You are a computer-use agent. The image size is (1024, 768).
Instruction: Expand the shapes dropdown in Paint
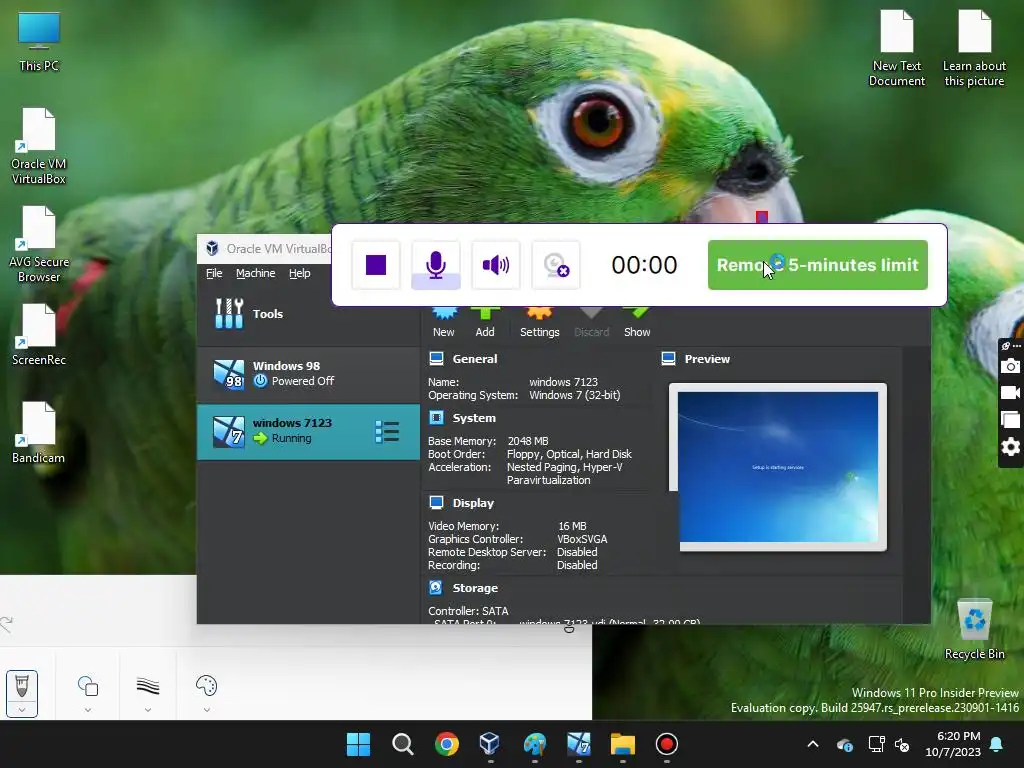click(88, 710)
